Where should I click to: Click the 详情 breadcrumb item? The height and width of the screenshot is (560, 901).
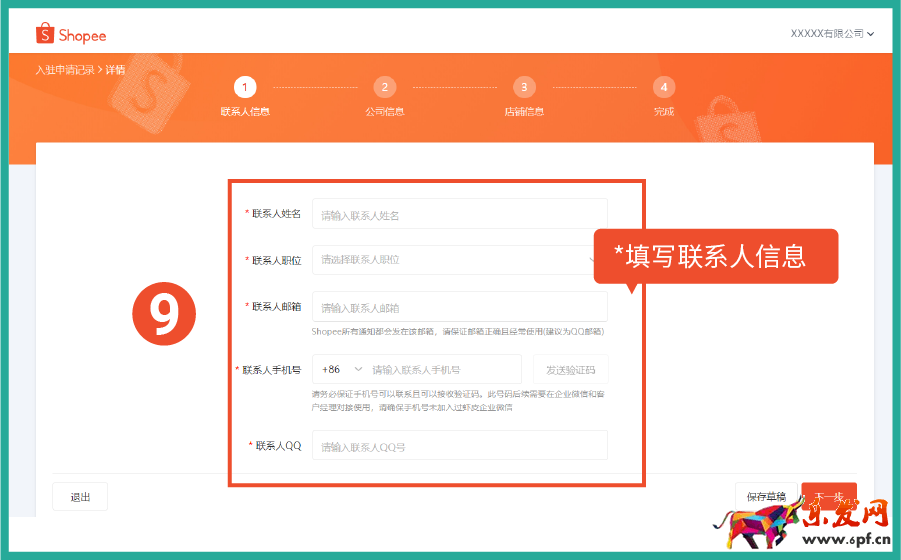click(116, 70)
